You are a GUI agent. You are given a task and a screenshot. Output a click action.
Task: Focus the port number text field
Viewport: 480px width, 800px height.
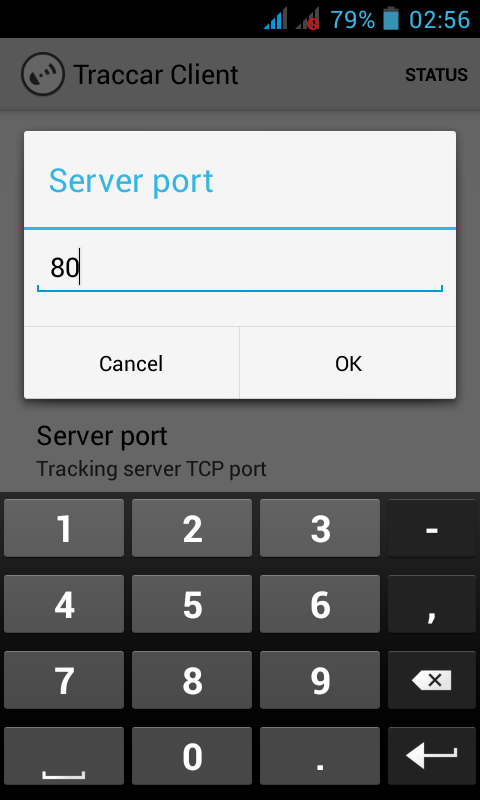coord(240,269)
